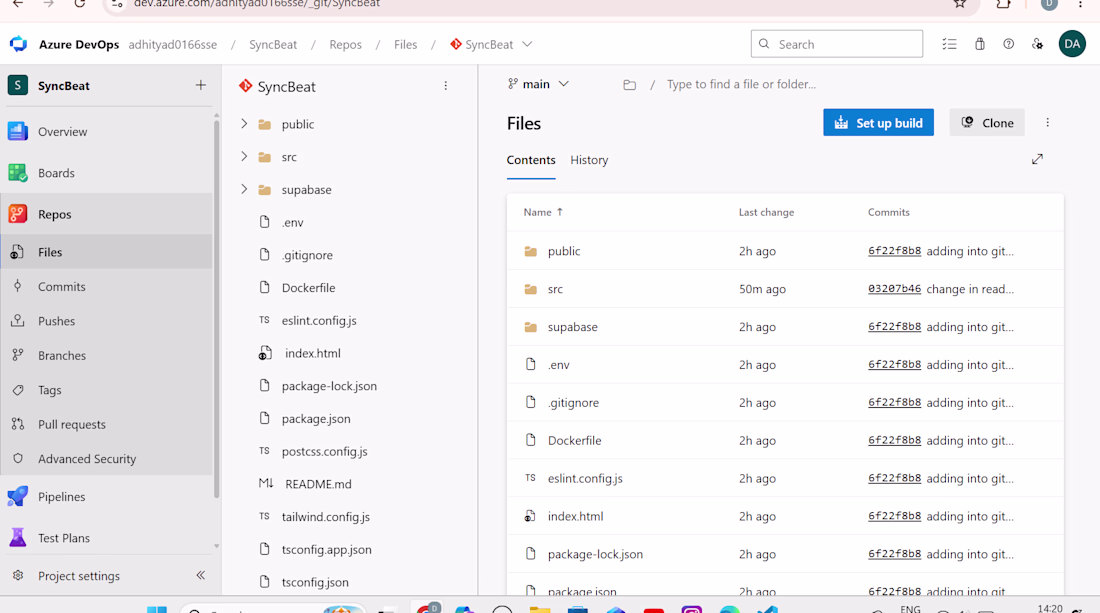1100x613 pixels.
Task: Toggle full screen expand icon
Action: (x=1037, y=159)
